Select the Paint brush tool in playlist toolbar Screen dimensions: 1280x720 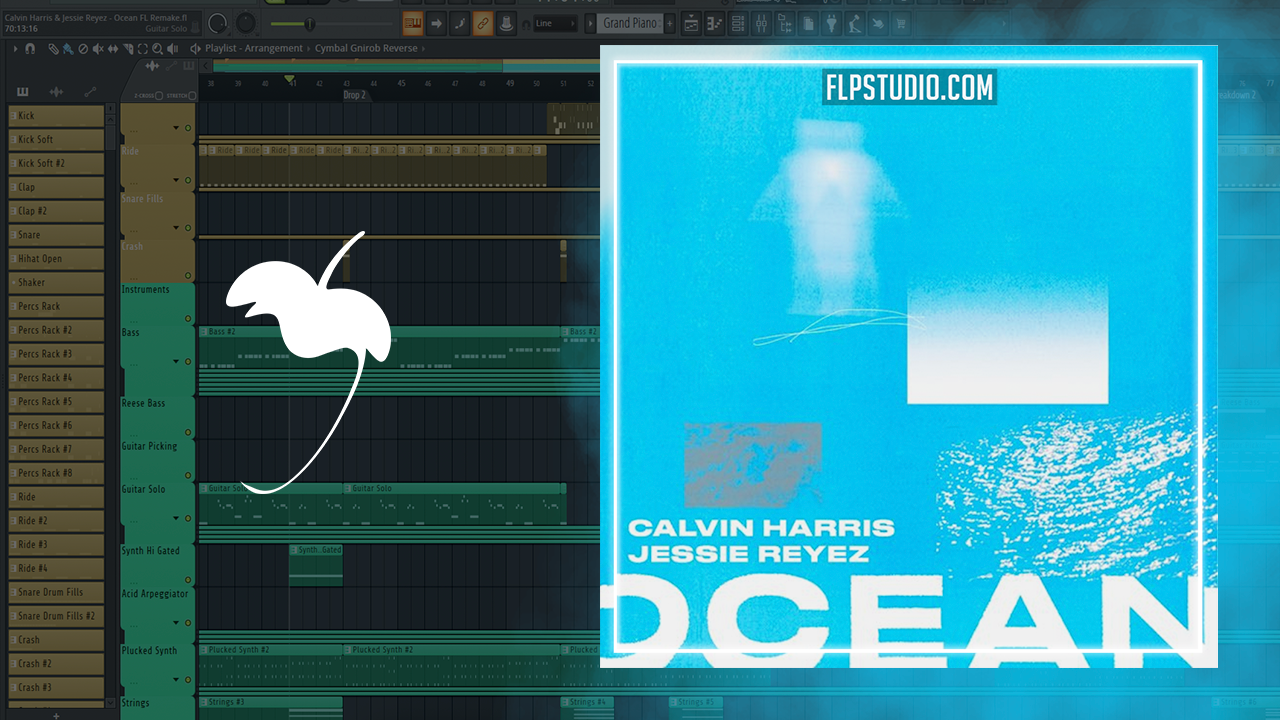point(67,48)
